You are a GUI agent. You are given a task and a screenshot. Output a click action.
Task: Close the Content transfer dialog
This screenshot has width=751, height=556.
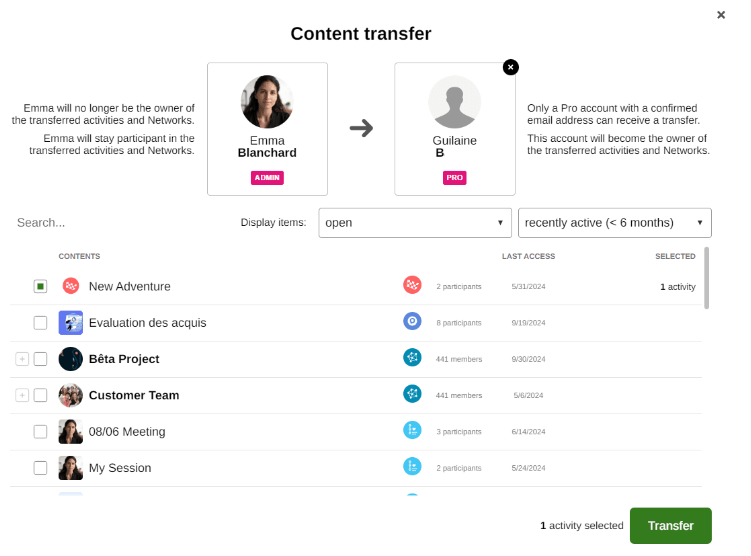[721, 15]
